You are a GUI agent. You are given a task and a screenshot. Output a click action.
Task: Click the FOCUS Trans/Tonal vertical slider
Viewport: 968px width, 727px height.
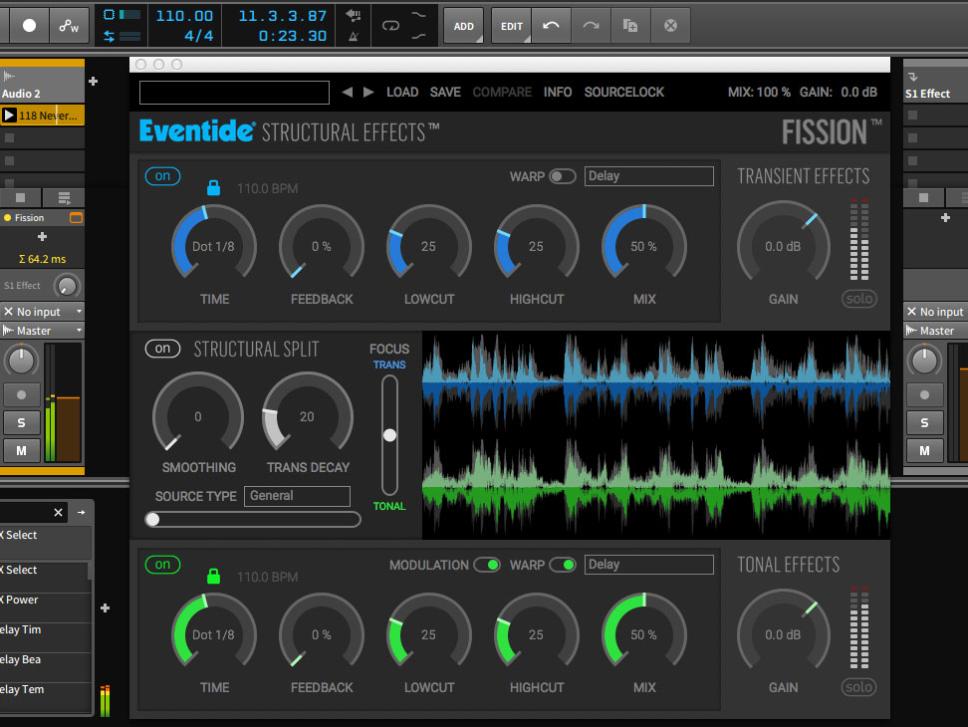coord(389,434)
